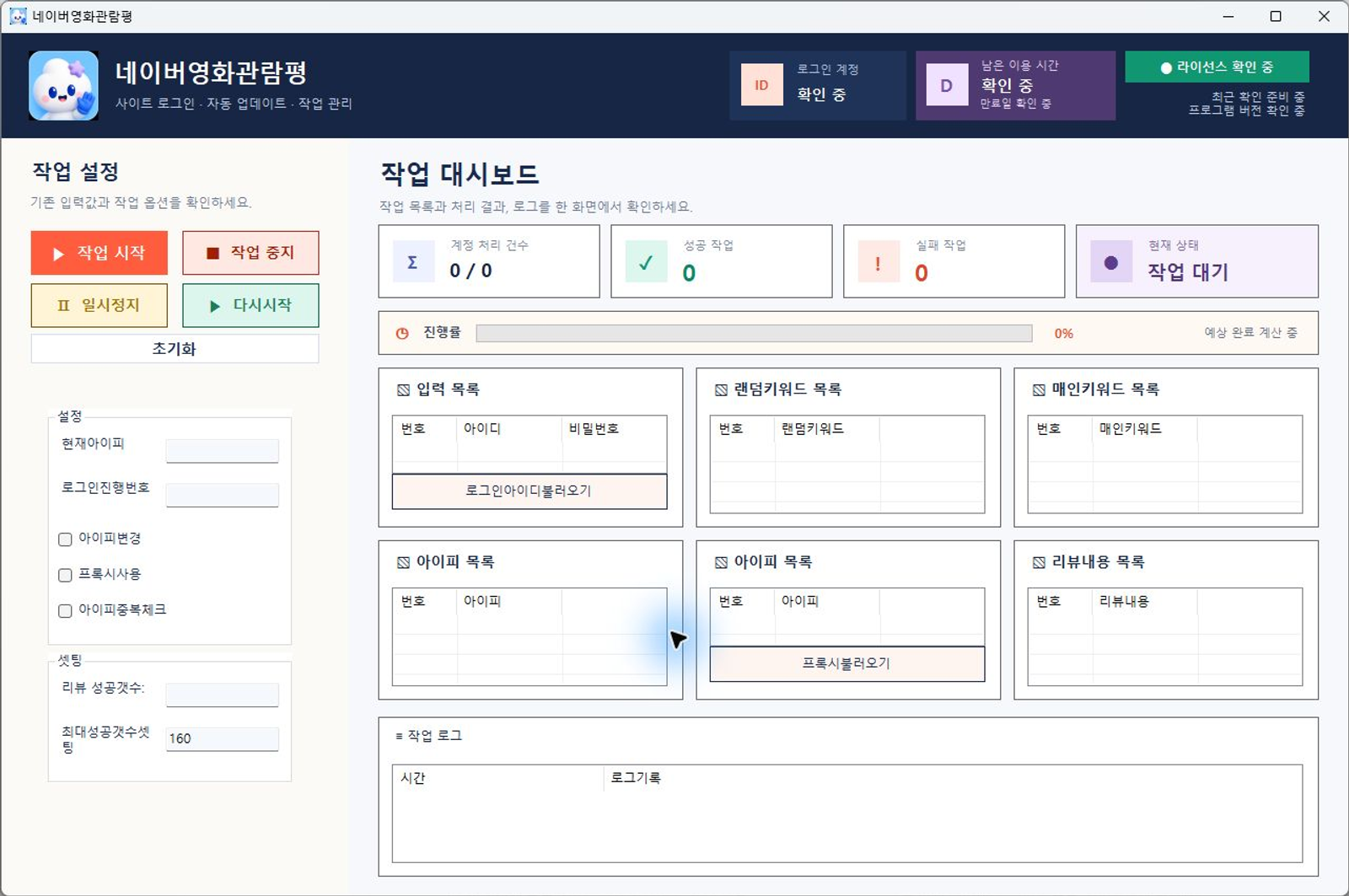Click the 리뷰내용 column header
The width and height of the screenshot is (1349, 896).
(x=1145, y=602)
